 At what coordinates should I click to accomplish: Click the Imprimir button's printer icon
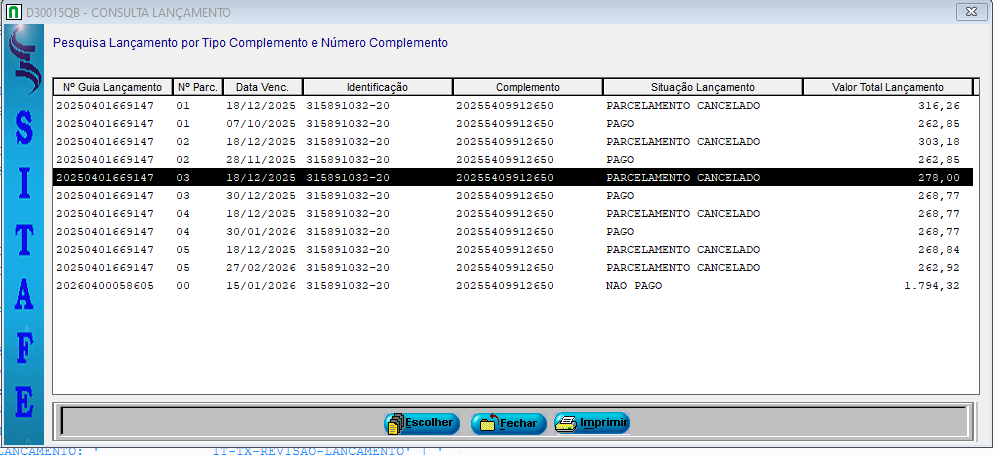pos(566,423)
